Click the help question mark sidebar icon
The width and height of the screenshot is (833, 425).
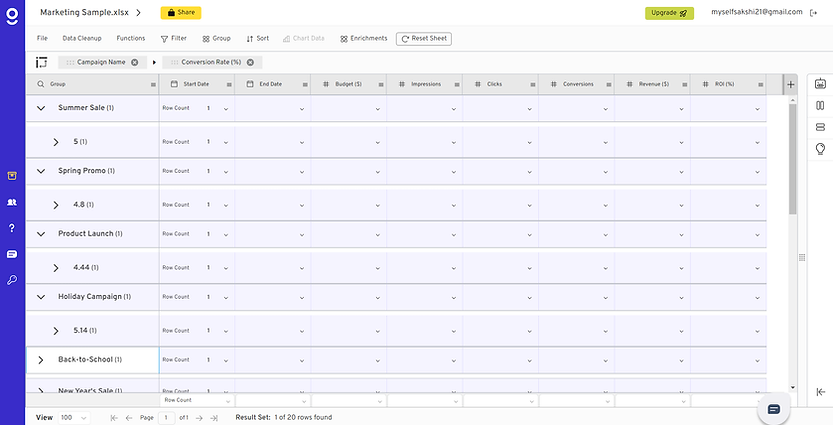tap(12, 228)
